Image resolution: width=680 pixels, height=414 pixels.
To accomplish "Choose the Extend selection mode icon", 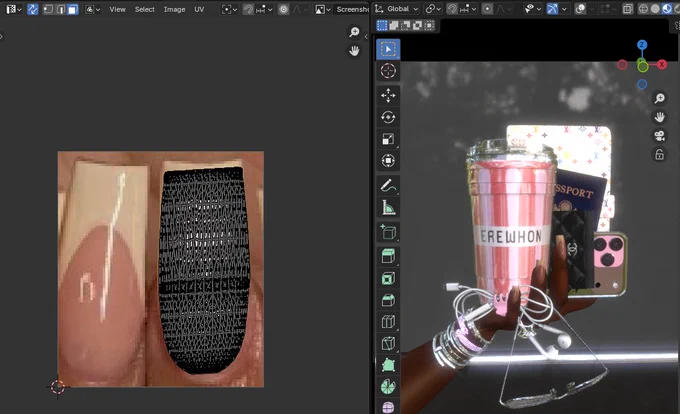I will pyautogui.click(x=394, y=26).
